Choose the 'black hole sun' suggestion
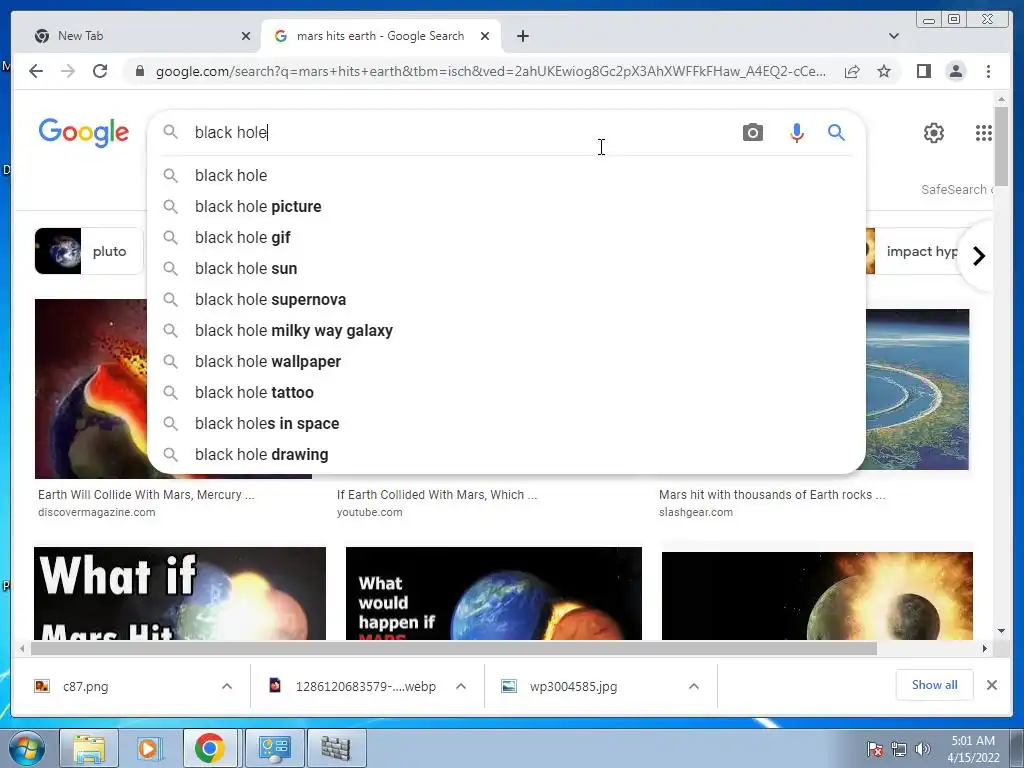The width and height of the screenshot is (1024, 768). coord(507,268)
